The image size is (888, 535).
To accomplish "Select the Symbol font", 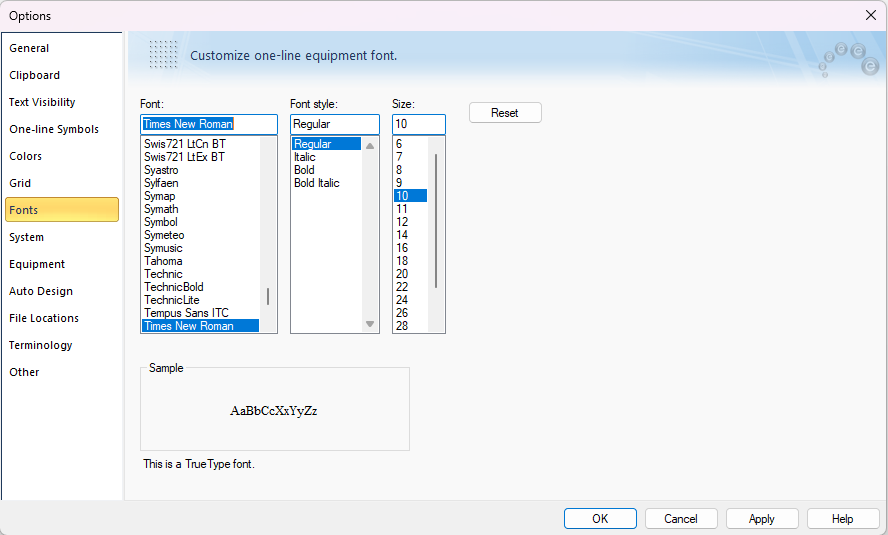I will tap(200, 222).
